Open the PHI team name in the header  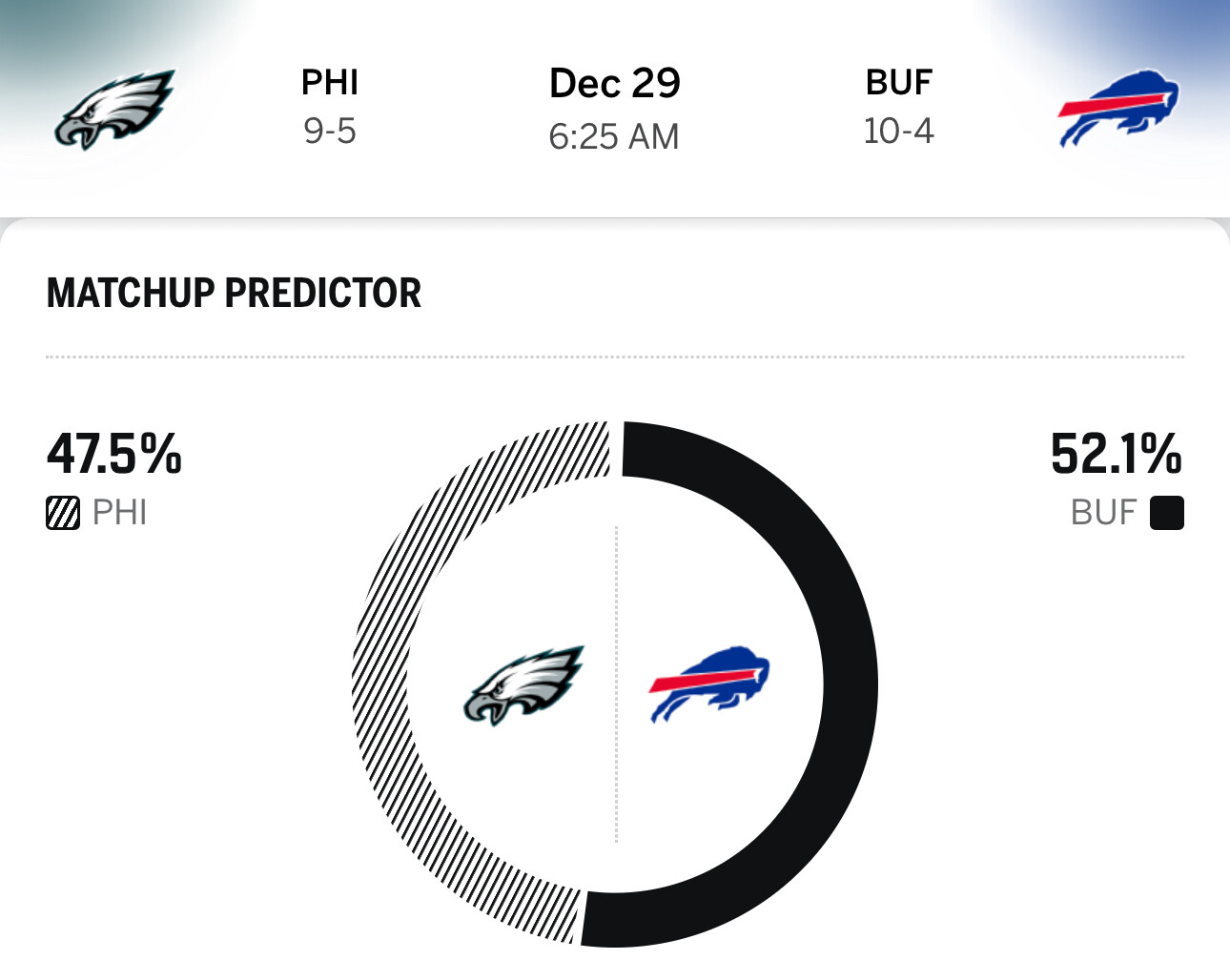[x=330, y=83]
